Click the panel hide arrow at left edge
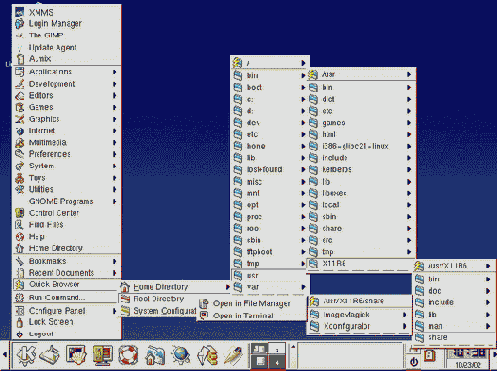 [x=4, y=355]
